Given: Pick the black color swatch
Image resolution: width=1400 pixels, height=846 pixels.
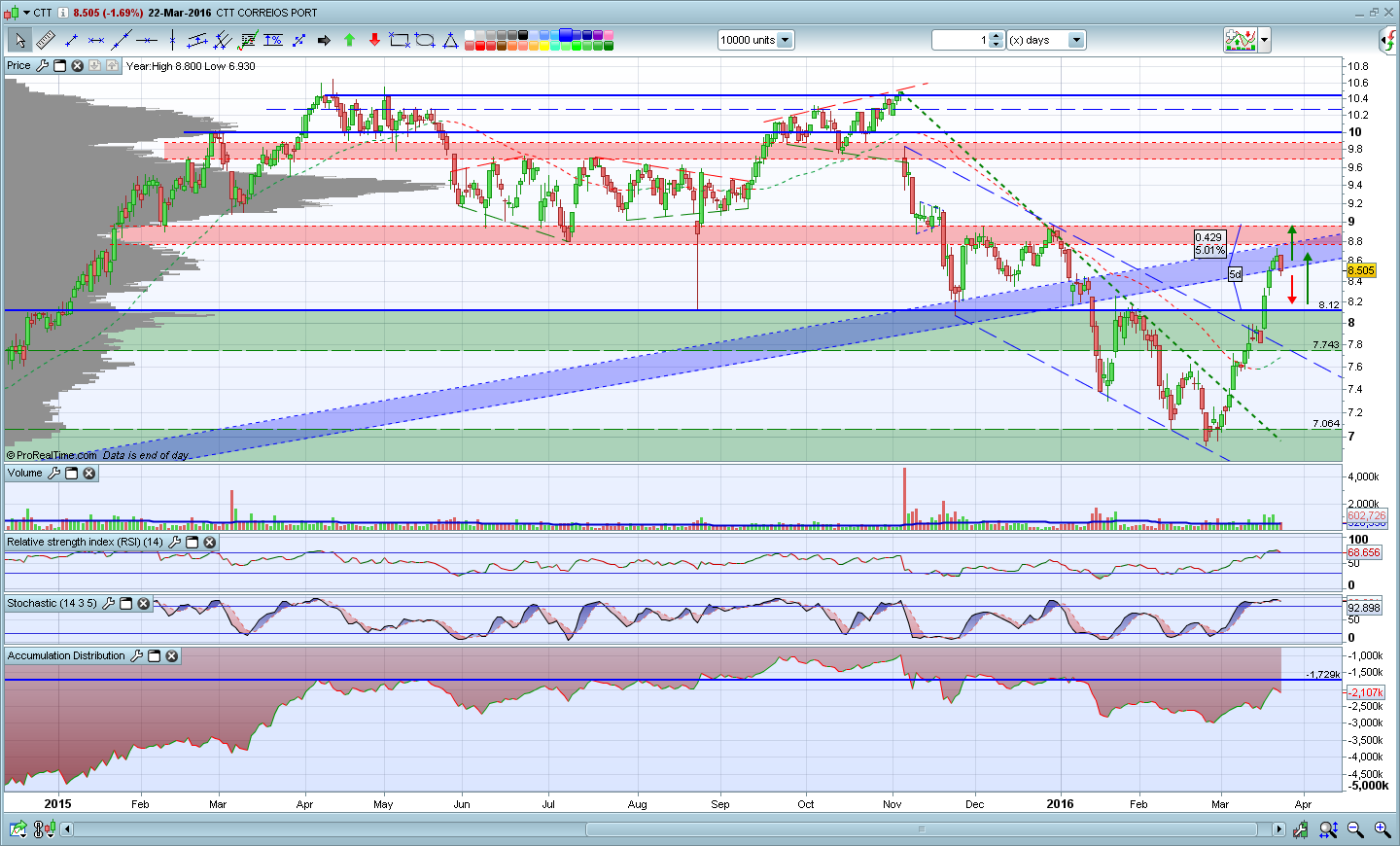Looking at the screenshot, I should [523, 35].
